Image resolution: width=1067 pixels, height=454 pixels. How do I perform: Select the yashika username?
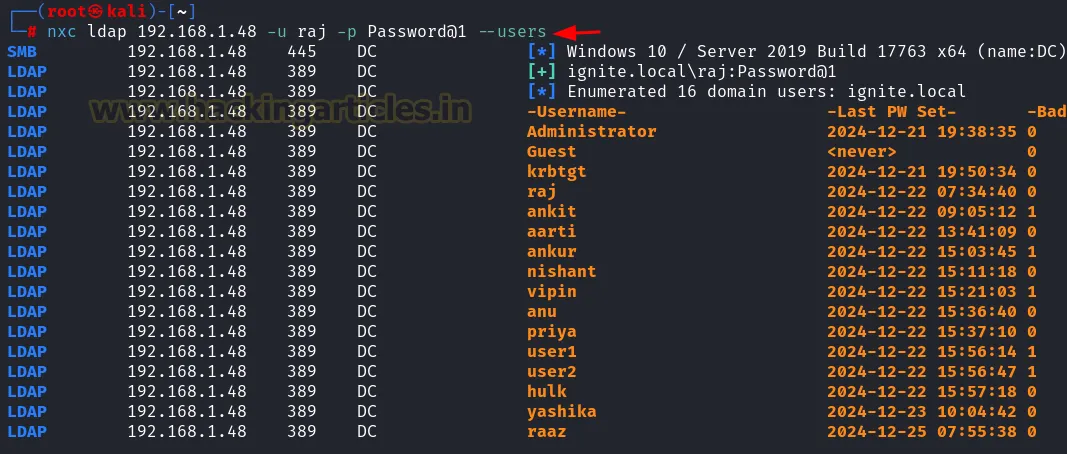pyautogui.click(x=561, y=411)
